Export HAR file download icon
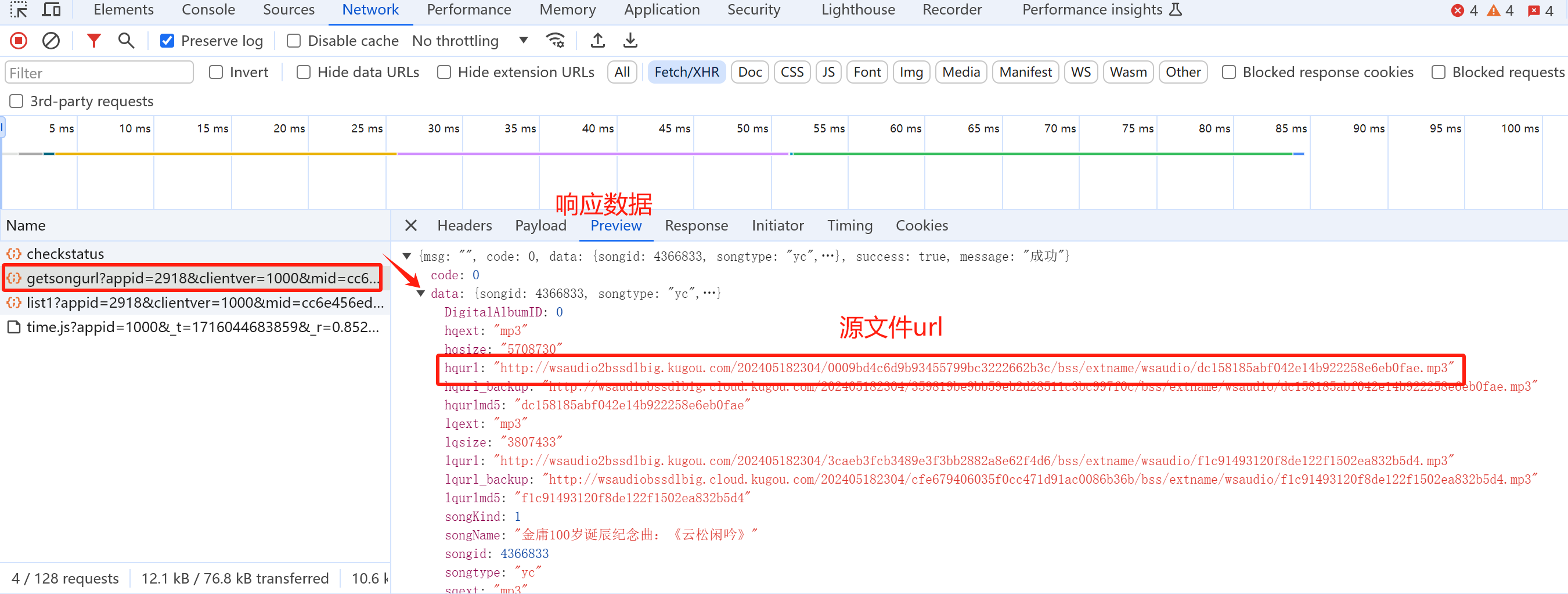Image resolution: width=1568 pixels, height=594 pixels. click(x=630, y=41)
